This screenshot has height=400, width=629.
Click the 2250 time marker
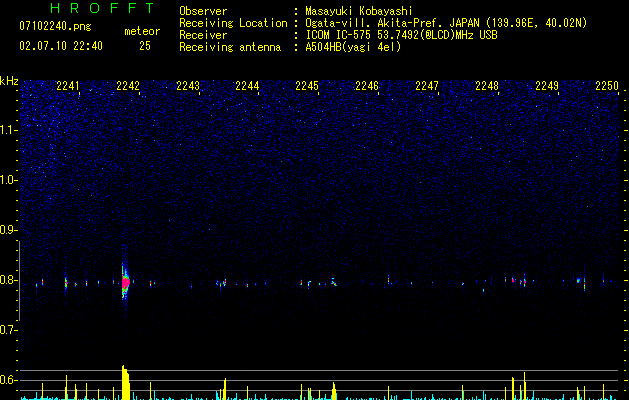coord(607,86)
